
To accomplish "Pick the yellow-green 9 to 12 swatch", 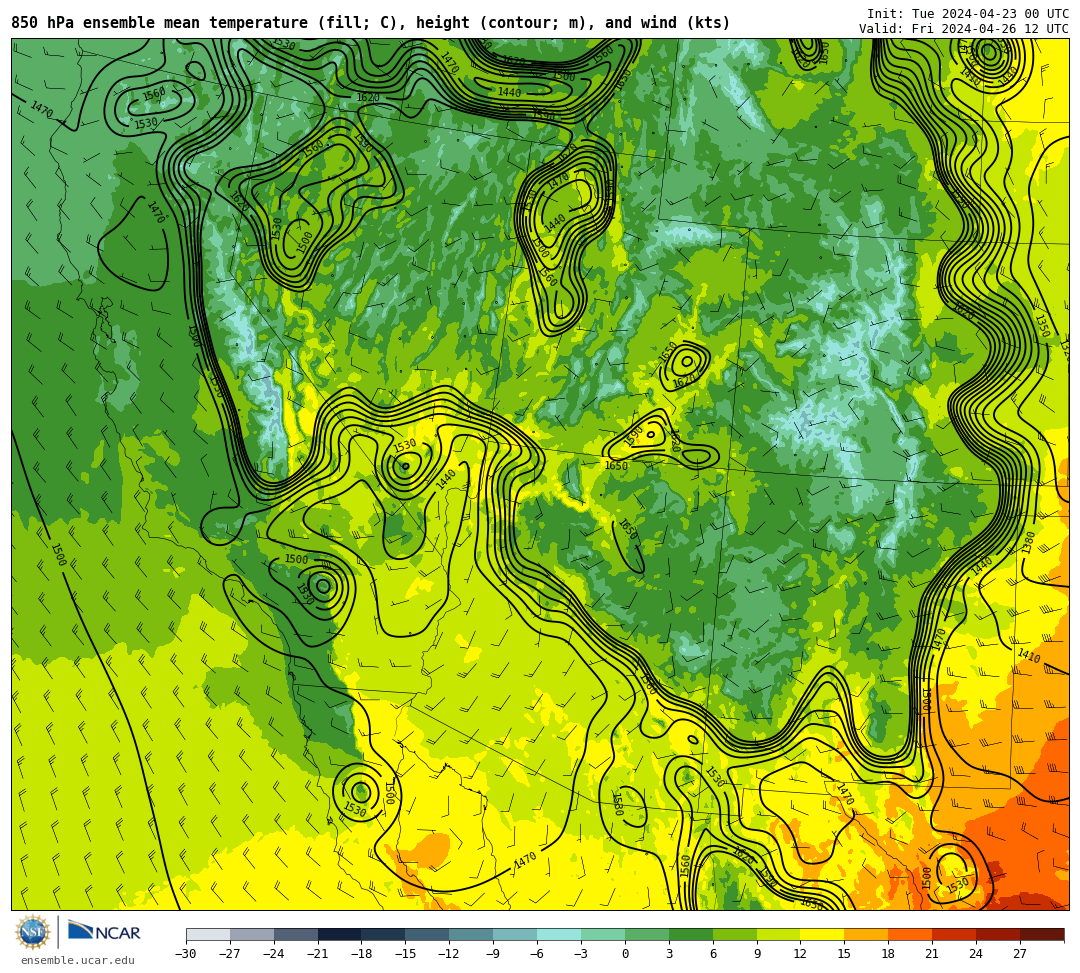I will point(779,934).
